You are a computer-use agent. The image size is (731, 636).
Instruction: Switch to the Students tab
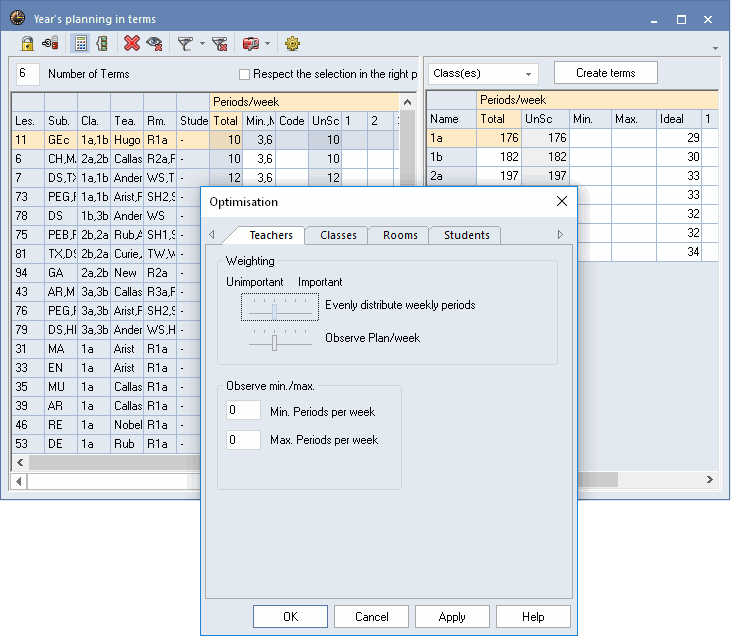coord(467,235)
